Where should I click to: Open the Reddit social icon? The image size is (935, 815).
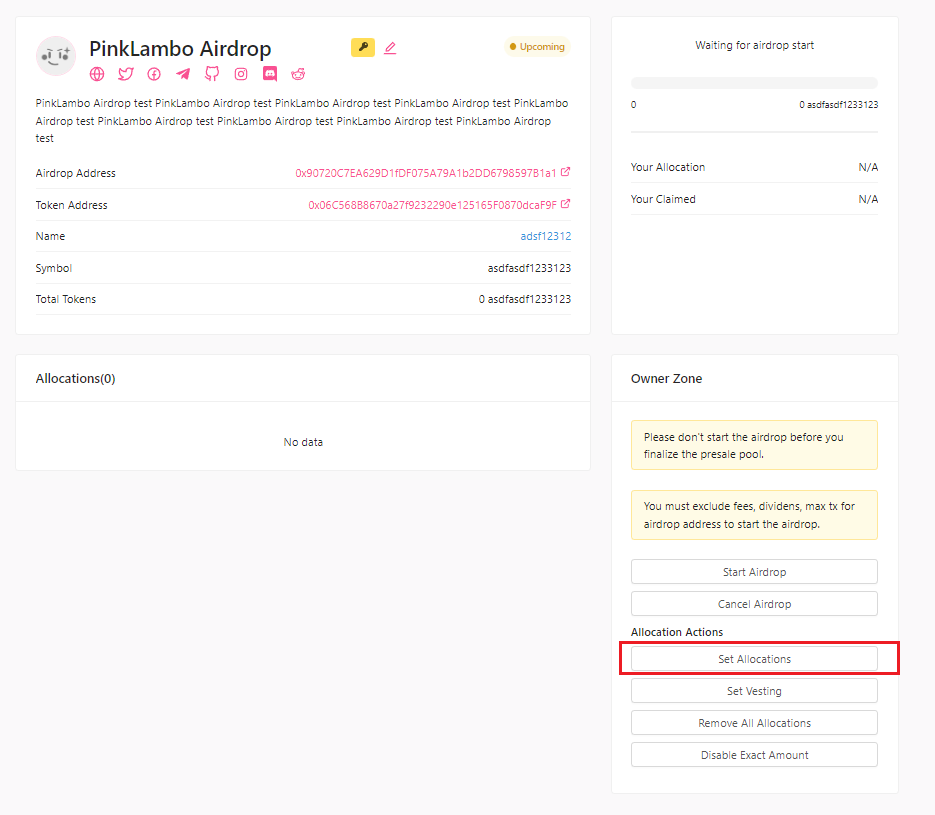[298, 74]
